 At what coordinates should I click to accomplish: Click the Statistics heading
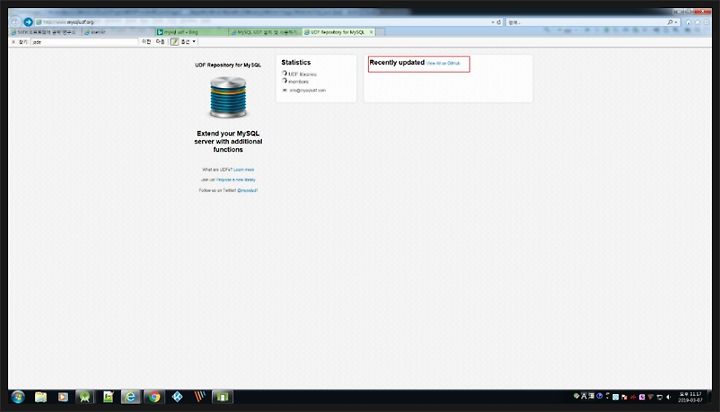(x=296, y=62)
